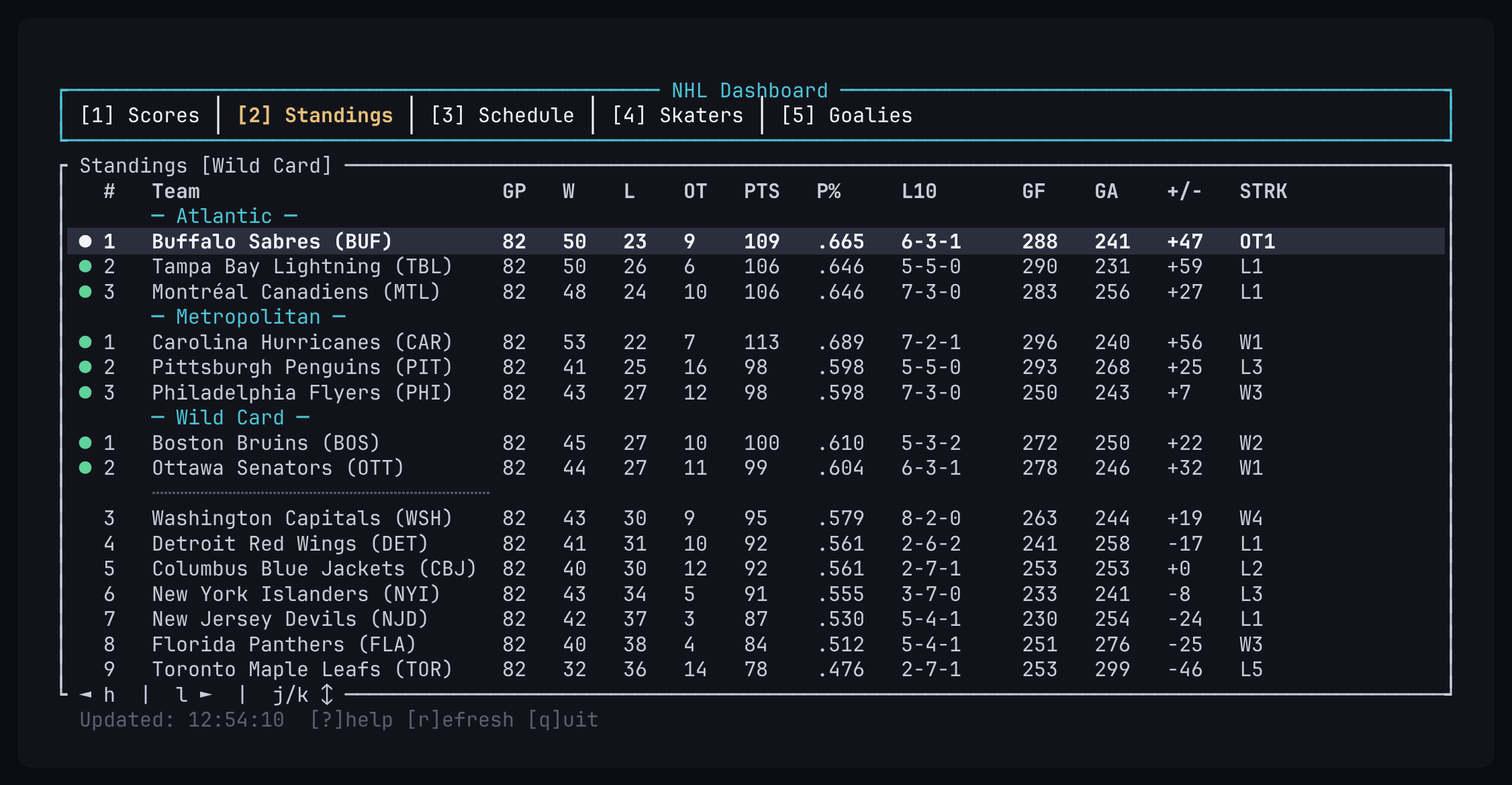Open the Skaters tab

click(x=677, y=116)
